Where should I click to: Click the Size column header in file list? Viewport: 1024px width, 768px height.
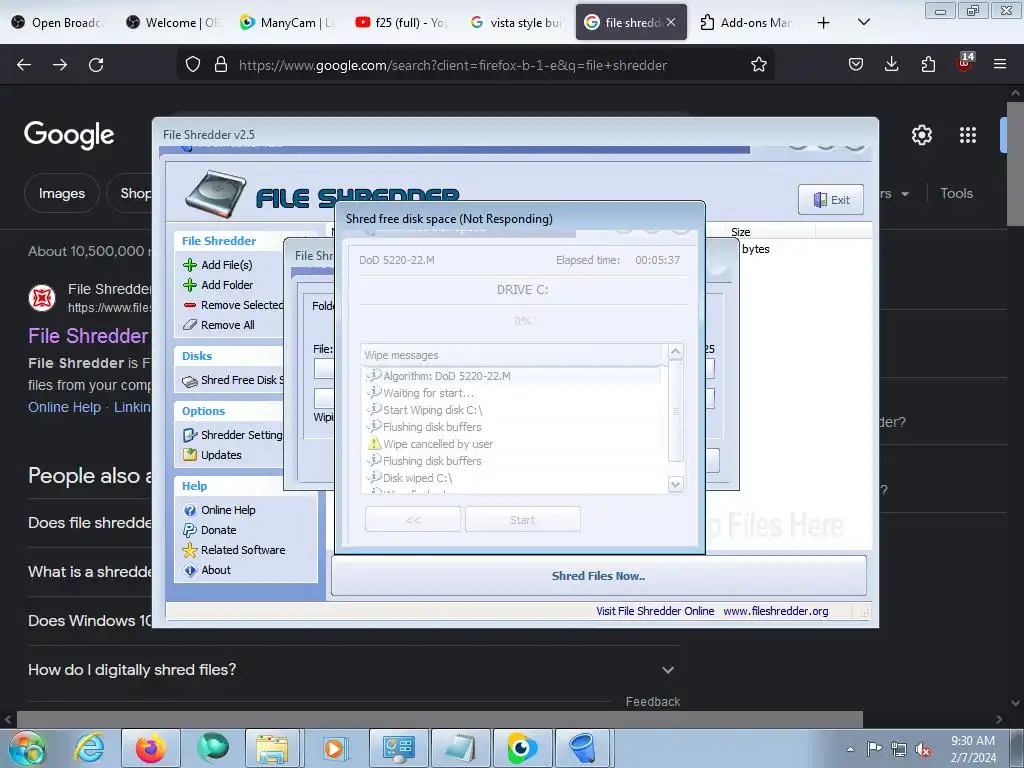point(771,232)
